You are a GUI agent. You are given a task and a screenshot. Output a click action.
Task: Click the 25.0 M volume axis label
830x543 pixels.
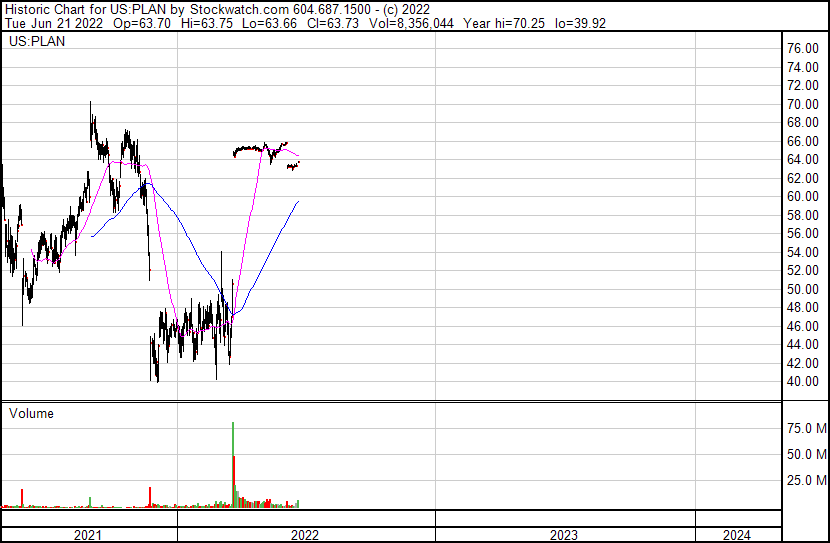tap(806, 480)
